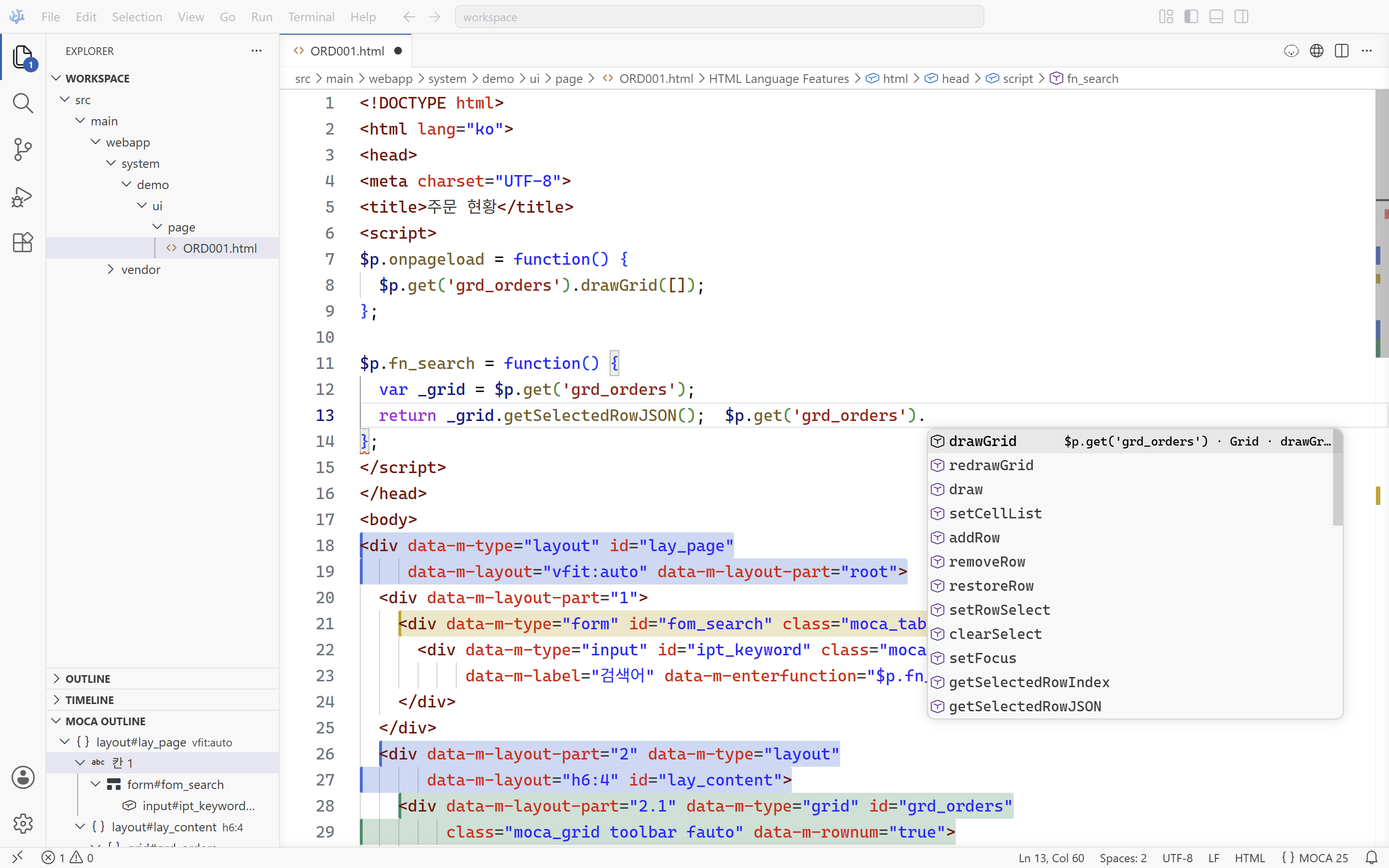Click HTML language mode in status bar
The height and width of the screenshot is (868, 1389).
pyautogui.click(x=1250, y=858)
